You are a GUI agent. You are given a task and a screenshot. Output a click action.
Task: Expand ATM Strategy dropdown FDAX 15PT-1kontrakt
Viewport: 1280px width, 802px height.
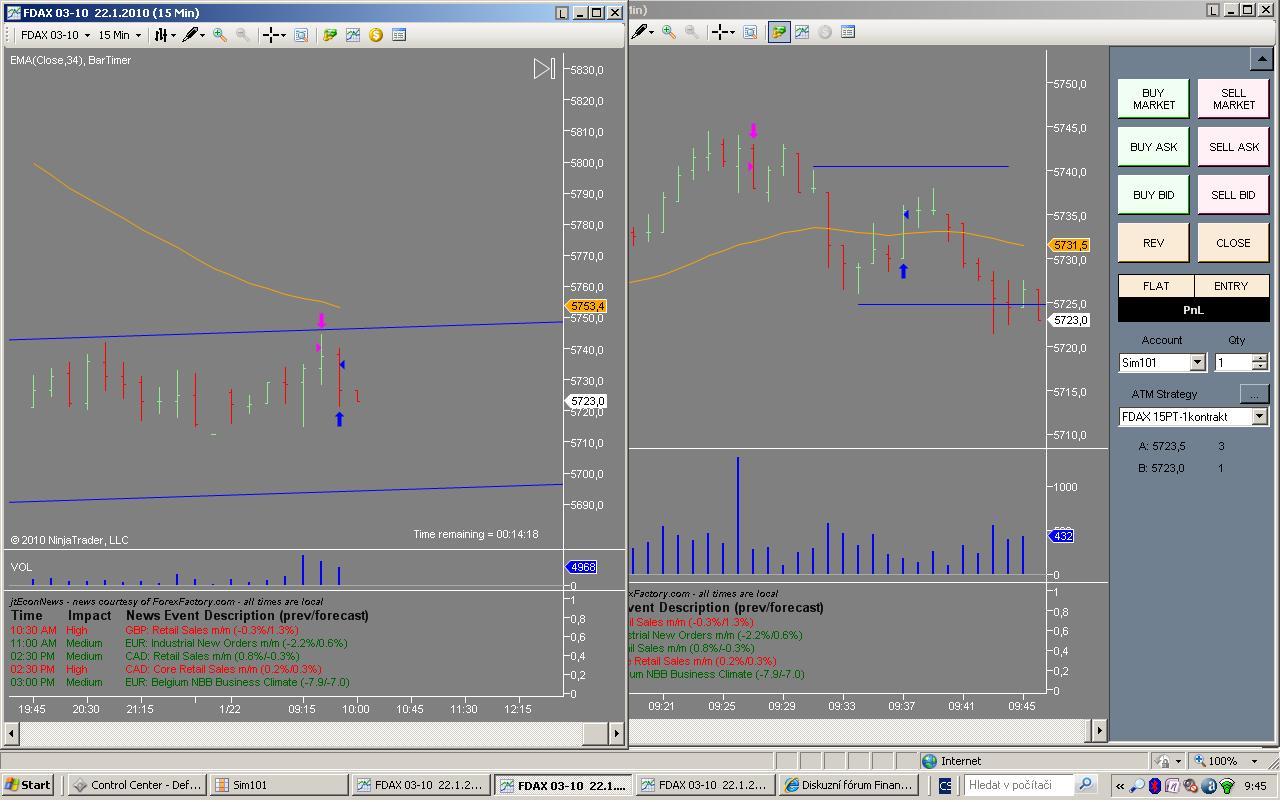point(1259,416)
